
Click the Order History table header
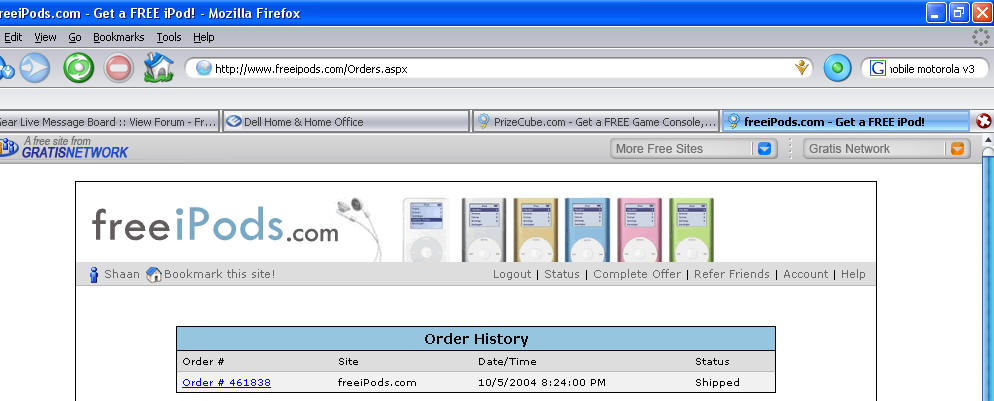point(476,339)
